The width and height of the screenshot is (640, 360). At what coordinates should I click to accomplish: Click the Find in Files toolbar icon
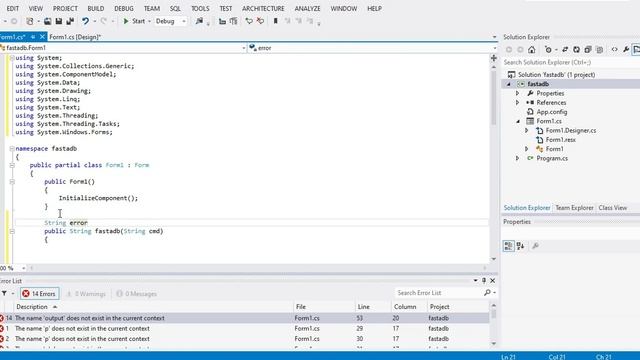199,21
